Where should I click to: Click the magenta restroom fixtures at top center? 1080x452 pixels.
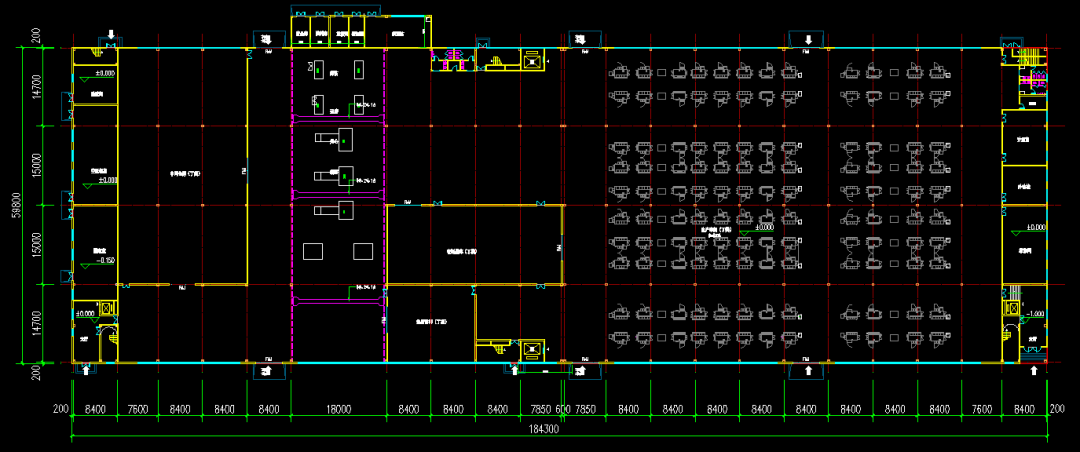451,57
